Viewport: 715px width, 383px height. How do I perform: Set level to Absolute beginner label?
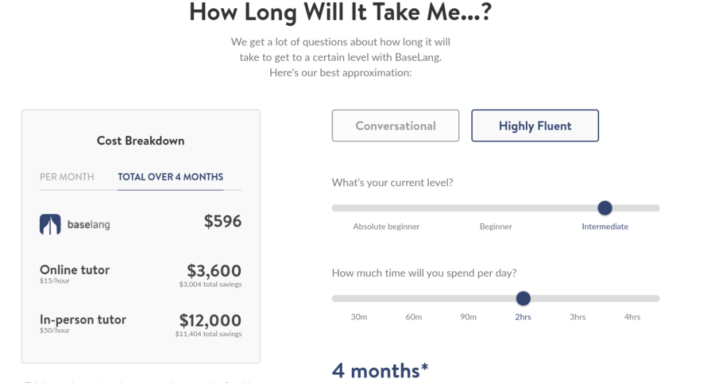[386, 227]
